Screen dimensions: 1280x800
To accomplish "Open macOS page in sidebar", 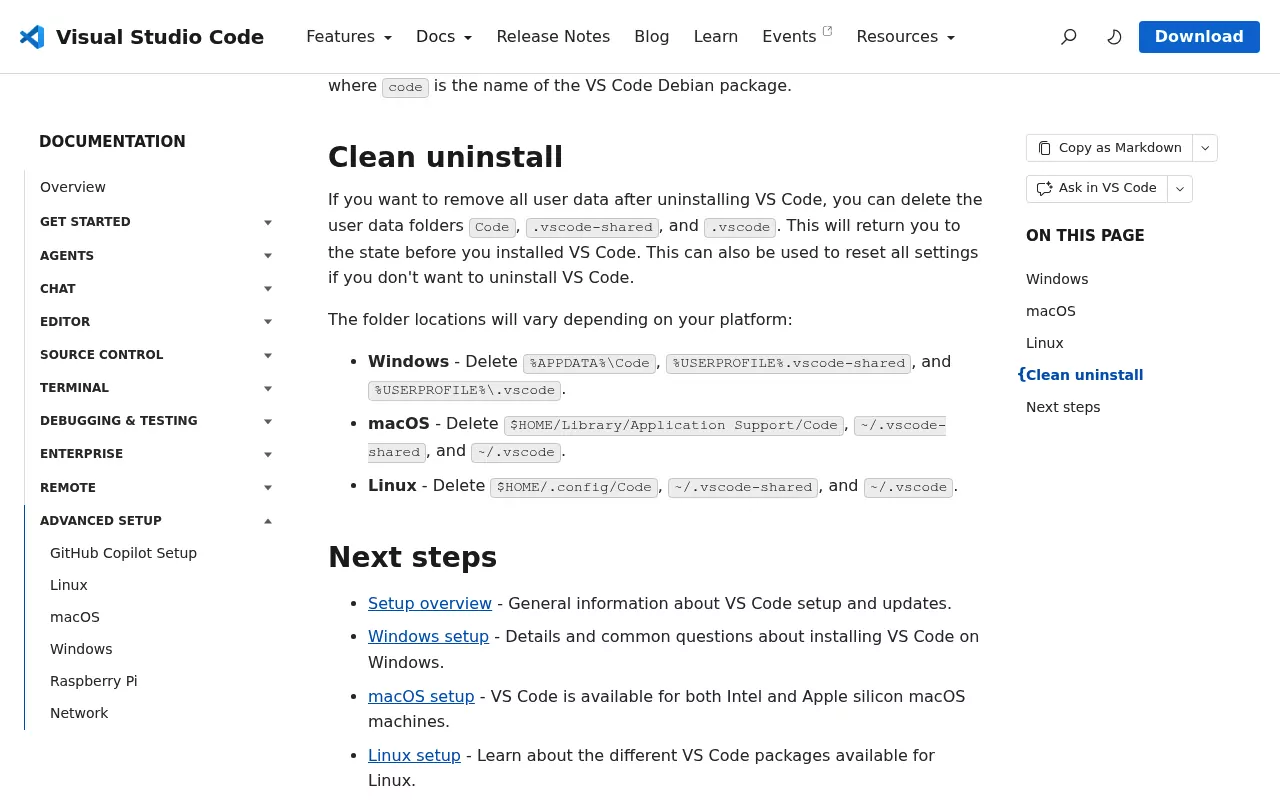I will (x=75, y=617).
